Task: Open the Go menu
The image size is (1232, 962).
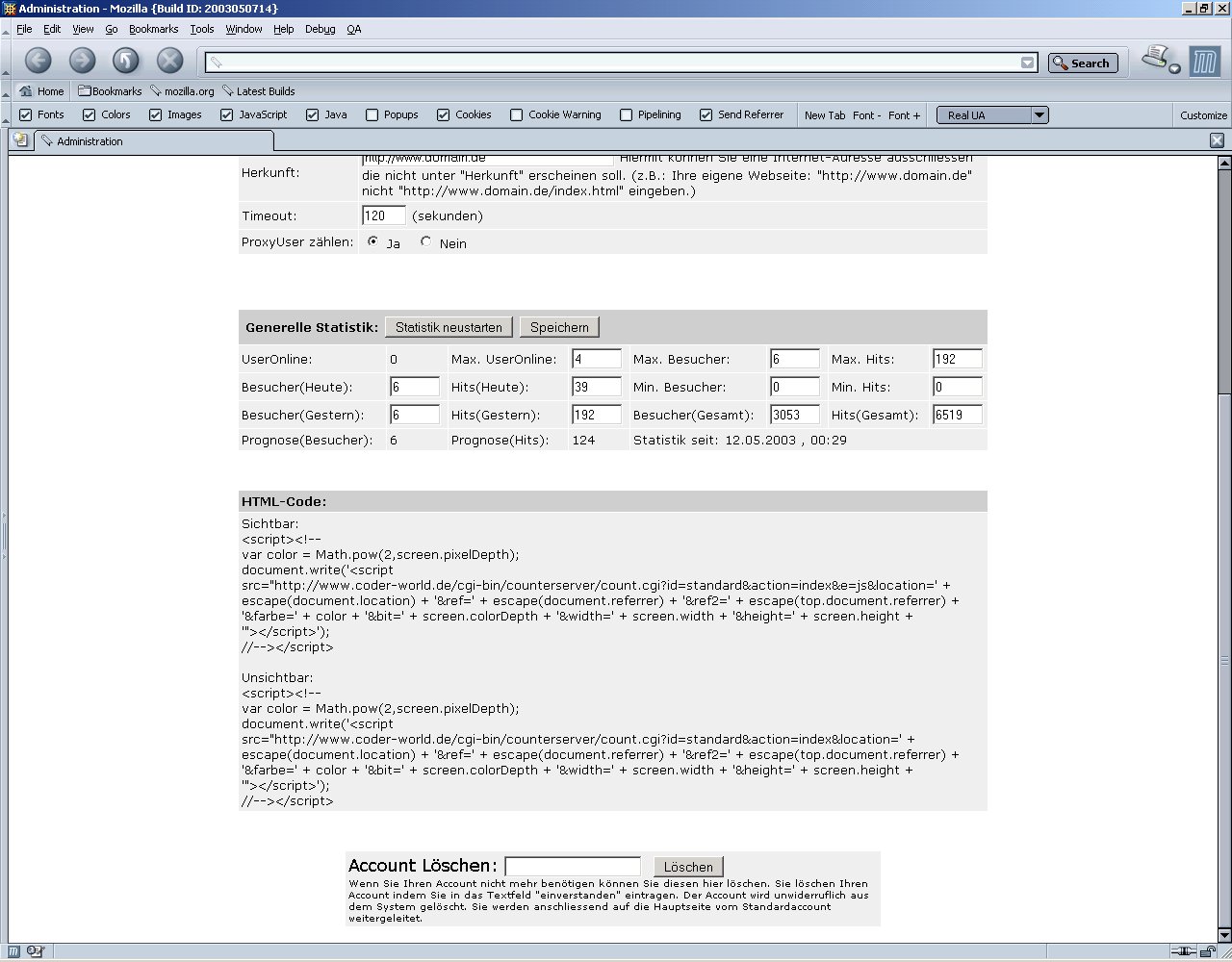Action: click(x=112, y=29)
